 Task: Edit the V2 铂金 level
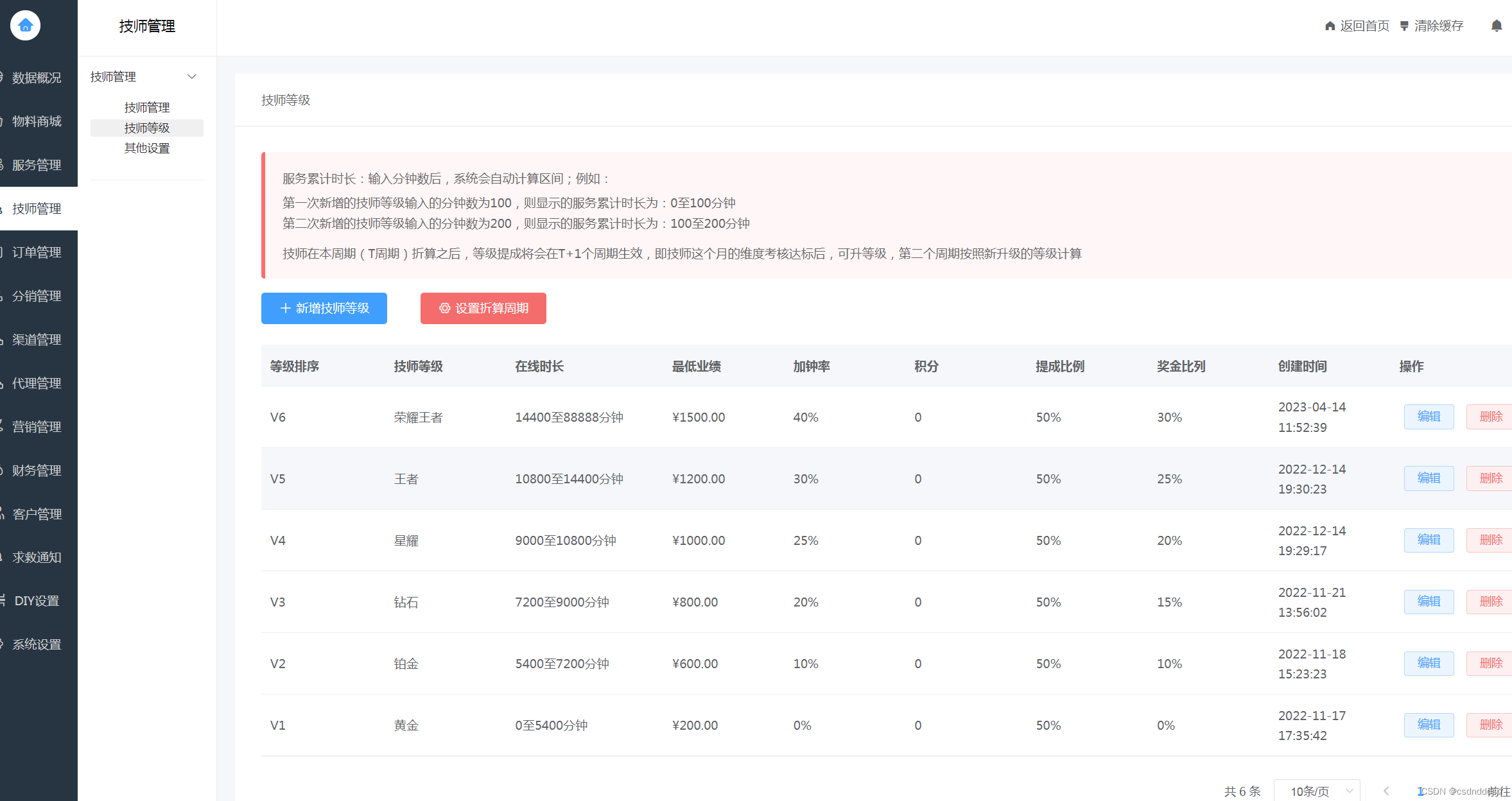click(x=1429, y=663)
